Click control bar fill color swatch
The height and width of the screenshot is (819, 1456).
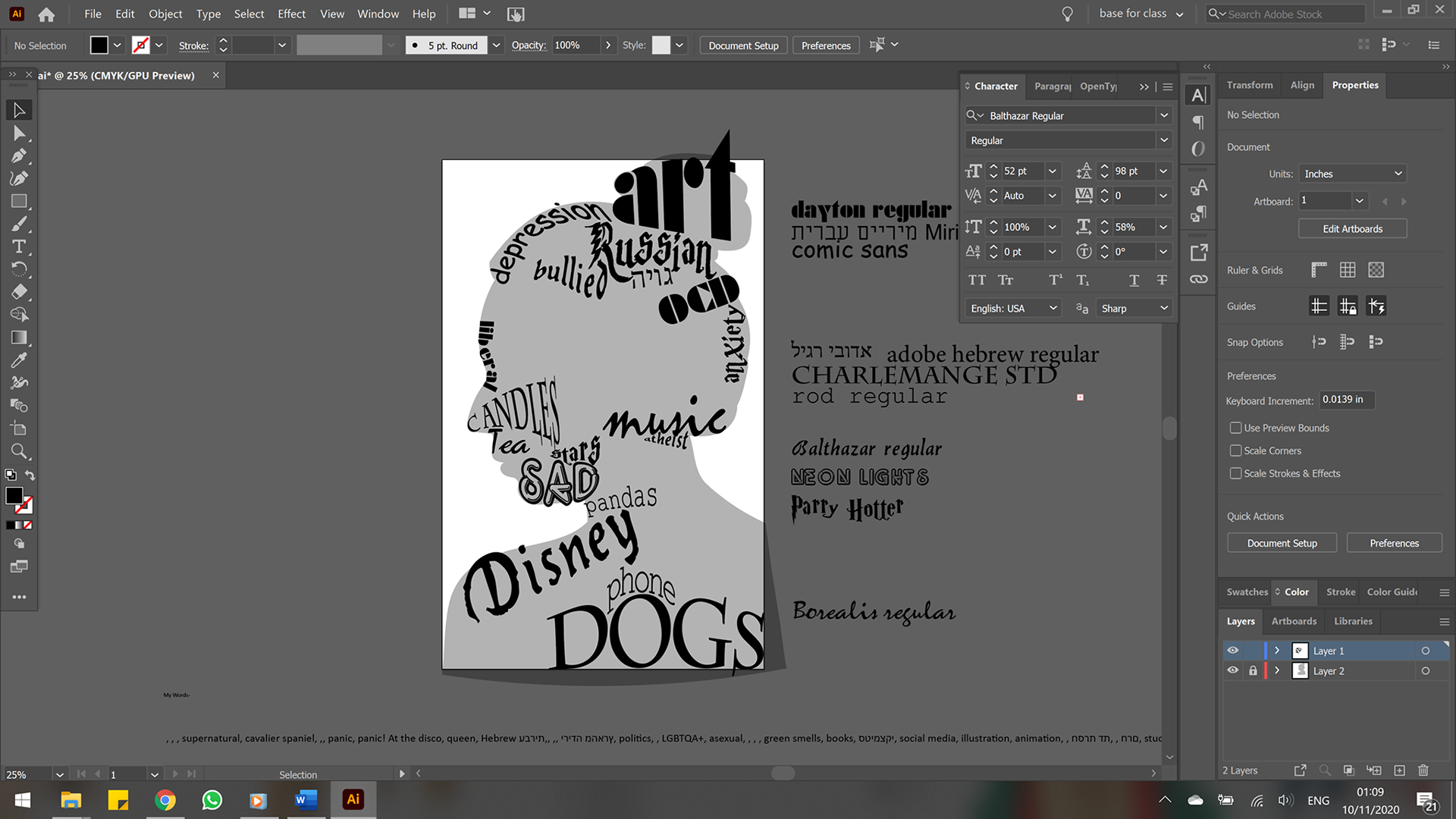click(99, 45)
